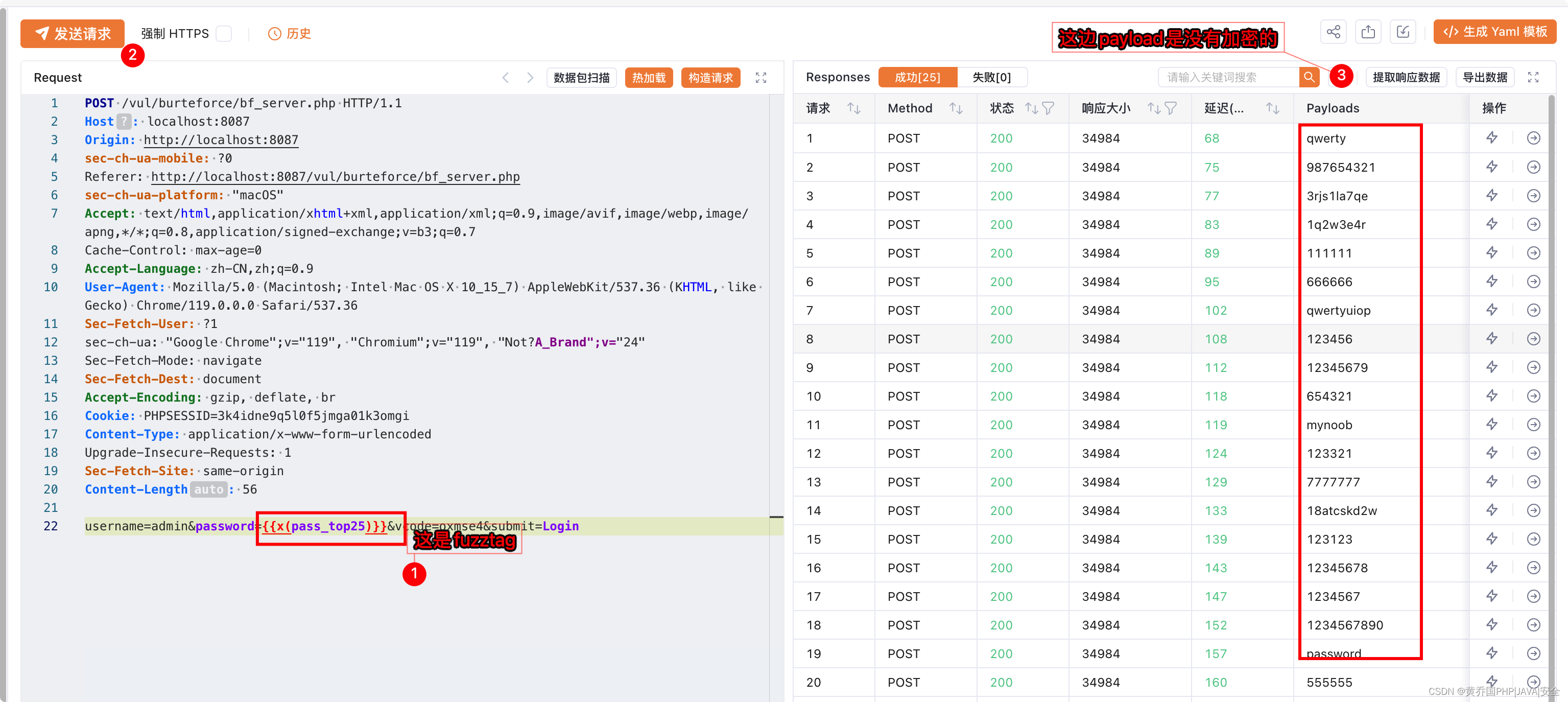Click the export upload icon in top toolbar
Viewport: 1568px width, 702px height.
tap(1368, 32)
